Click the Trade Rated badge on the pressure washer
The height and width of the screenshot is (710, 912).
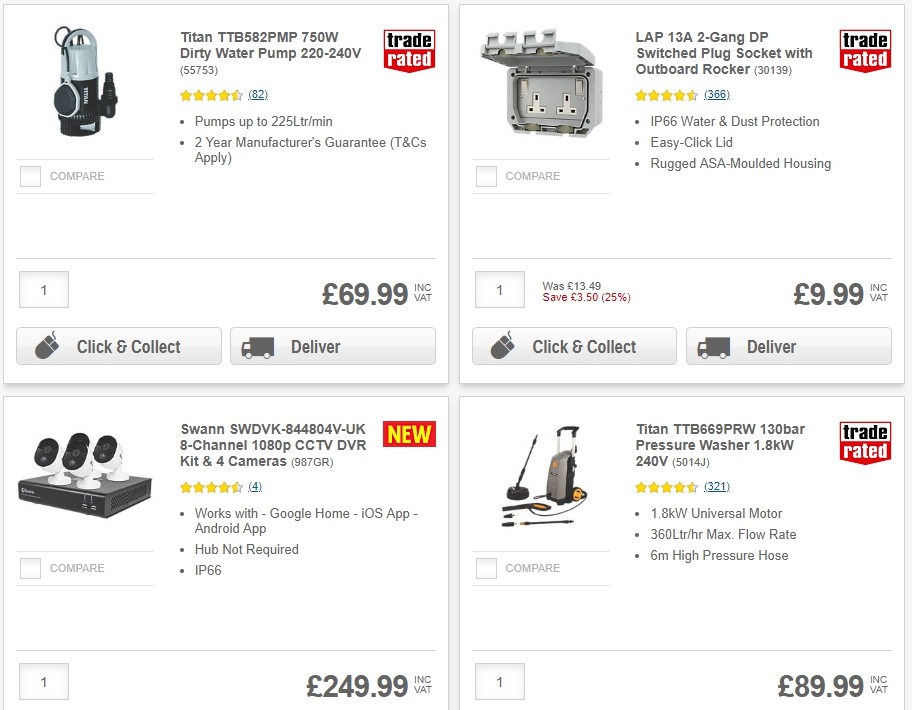click(864, 441)
